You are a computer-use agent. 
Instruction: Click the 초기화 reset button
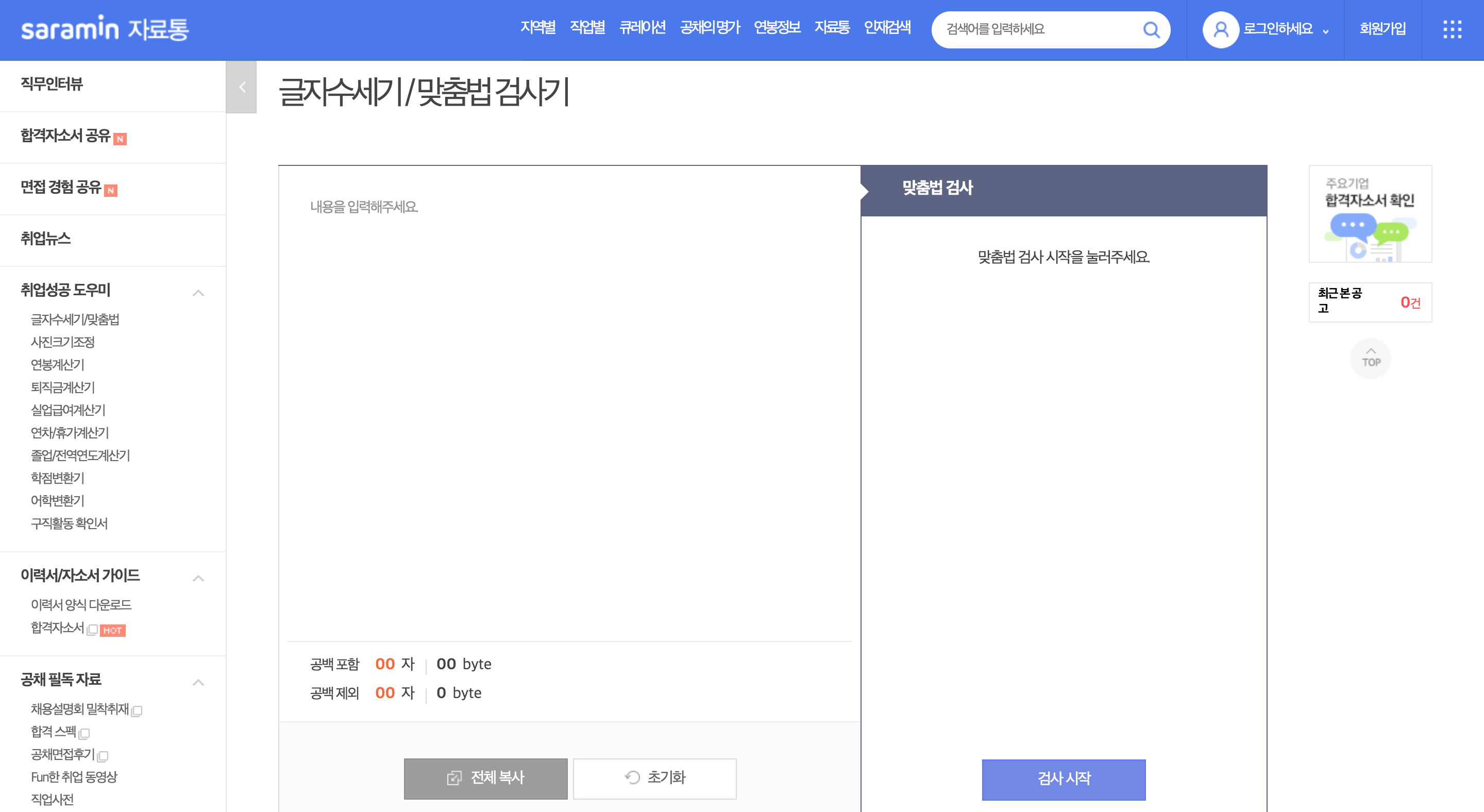coord(654,779)
